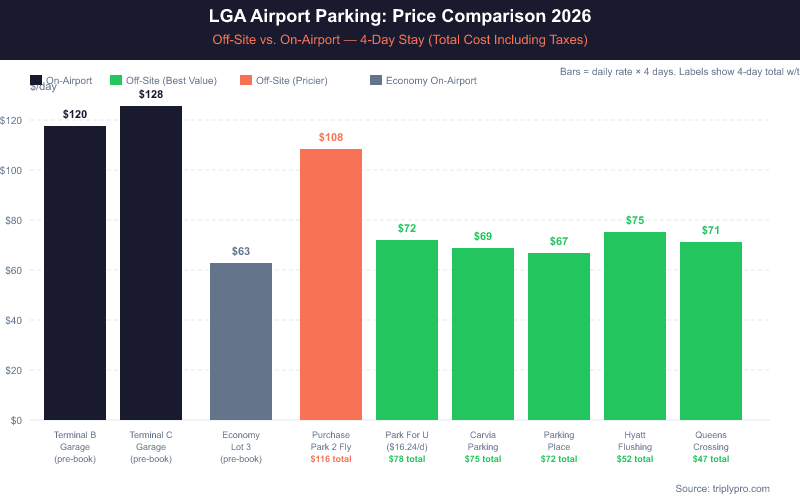Click the green Off-Site Best Value swatch

[x=116, y=80]
